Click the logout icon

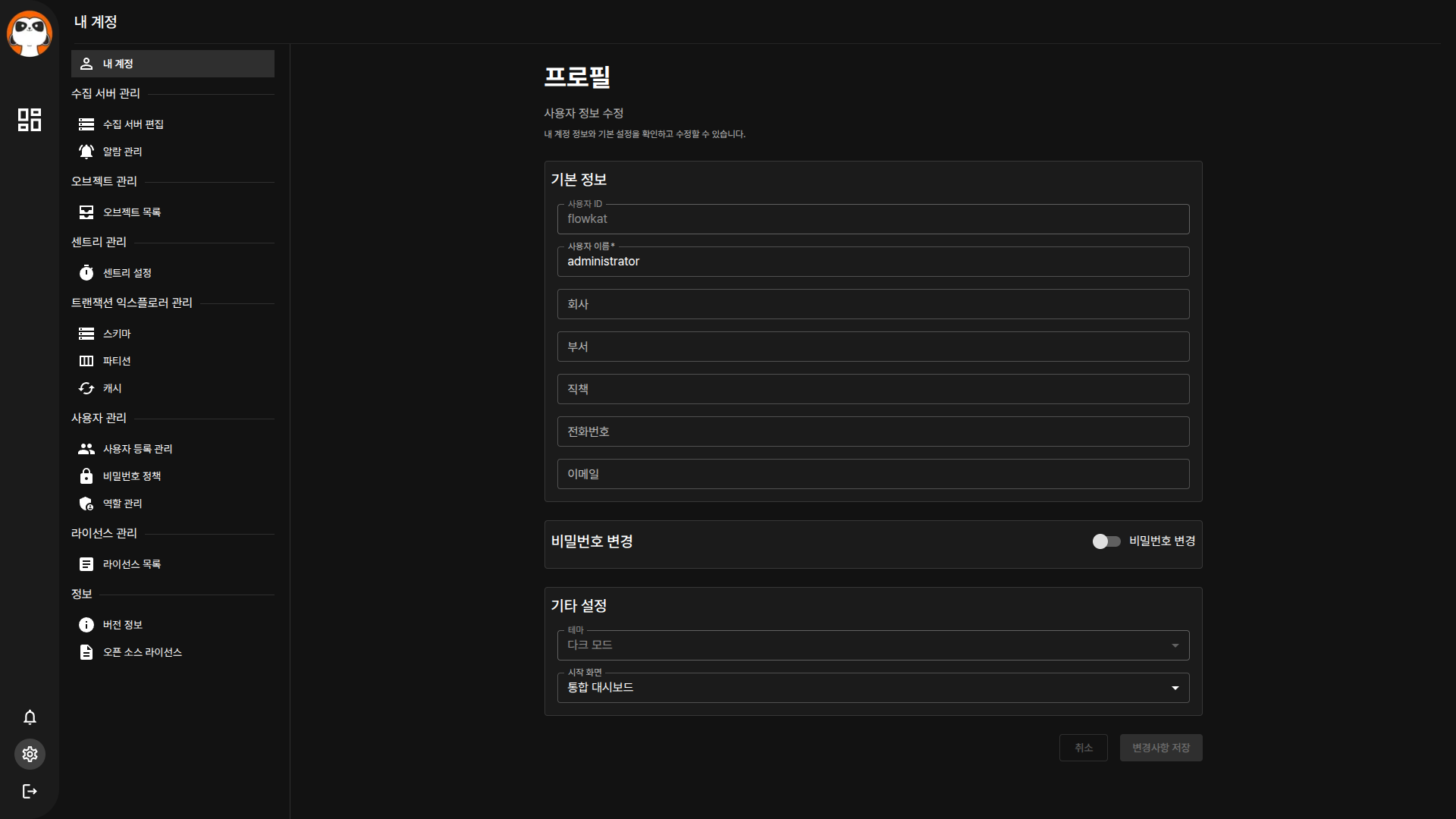click(30, 792)
